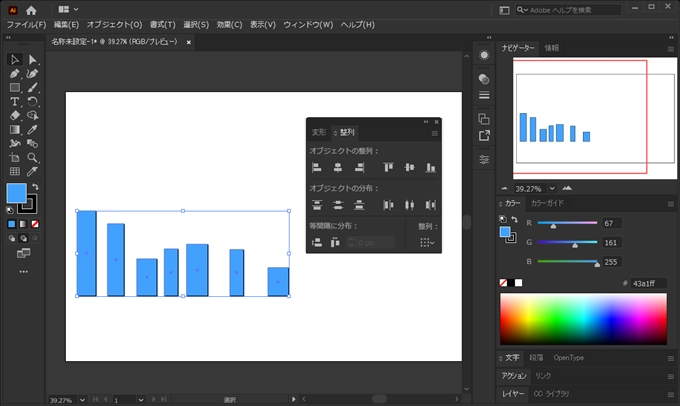The height and width of the screenshot is (406, 680).
Task: Pick a color from the spectrum bar
Action: pos(583,319)
